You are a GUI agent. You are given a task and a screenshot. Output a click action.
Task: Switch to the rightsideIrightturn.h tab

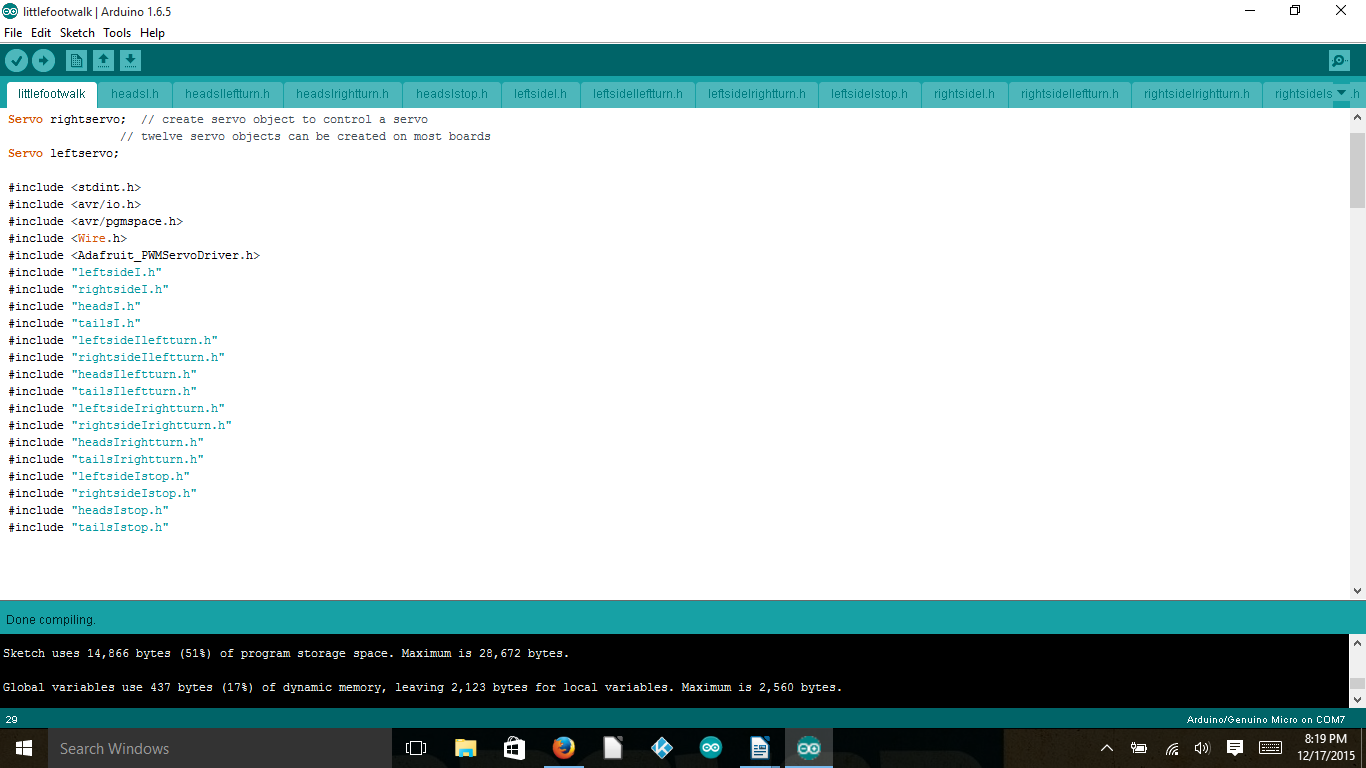1197,94
